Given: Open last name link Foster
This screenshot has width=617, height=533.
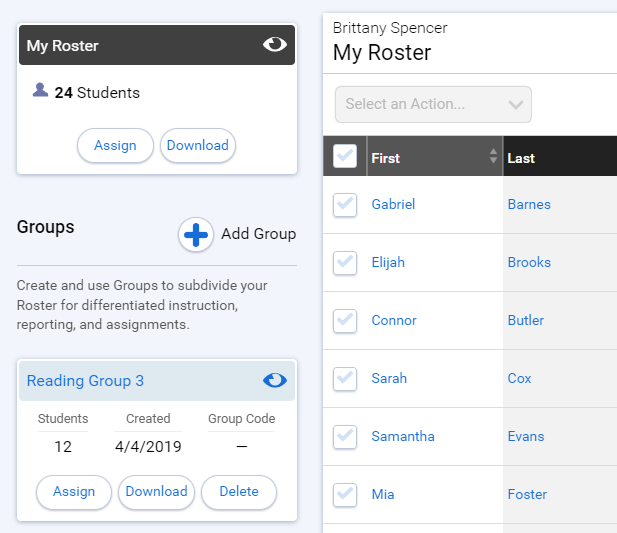Looking at the screenshot, I should [527, 494].
